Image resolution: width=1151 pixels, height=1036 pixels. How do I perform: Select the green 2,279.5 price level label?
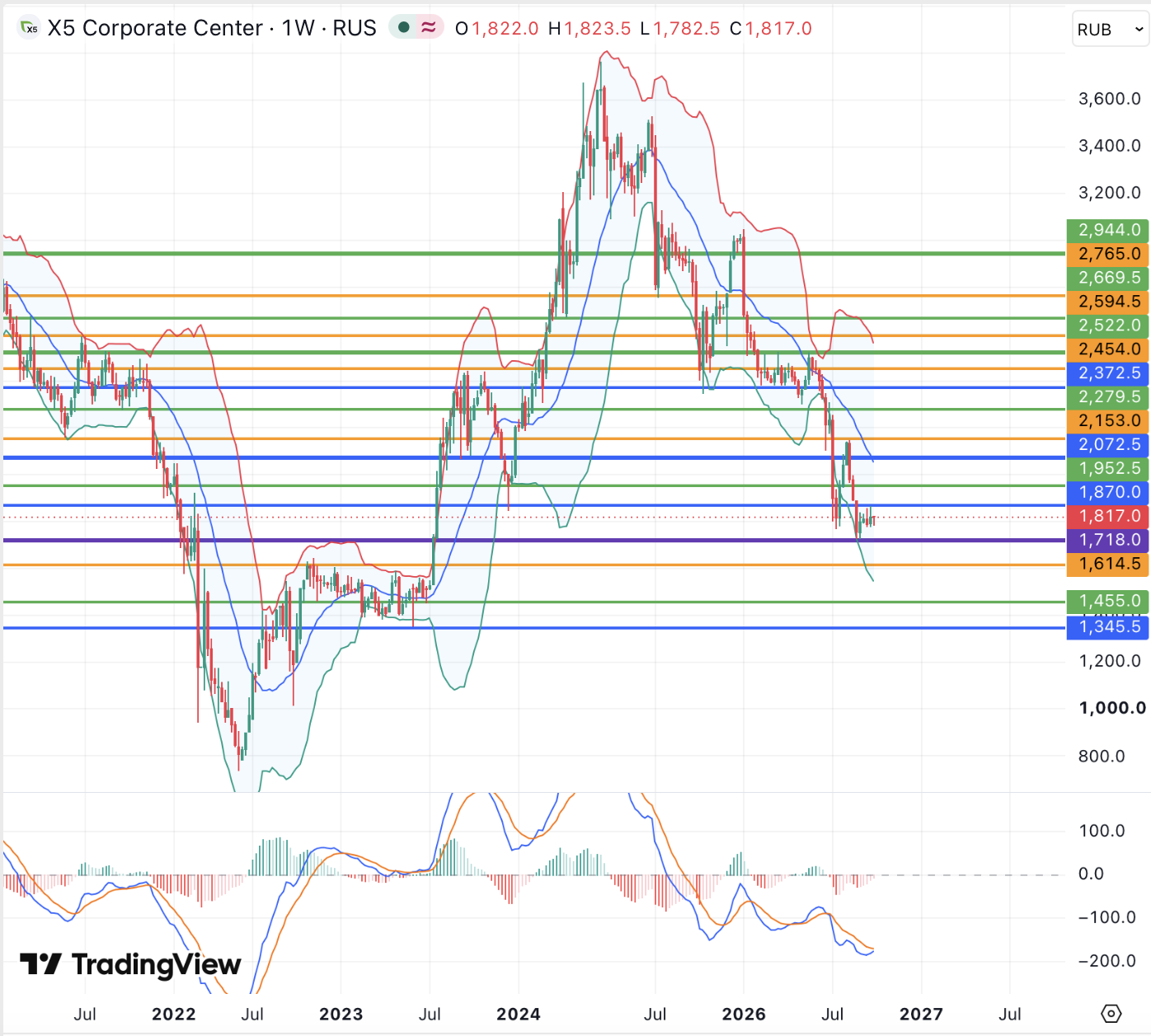coord(1107,397)
